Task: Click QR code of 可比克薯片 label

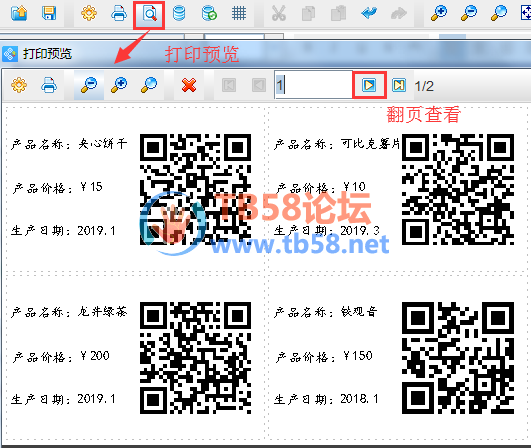Action: pos(458,189)
